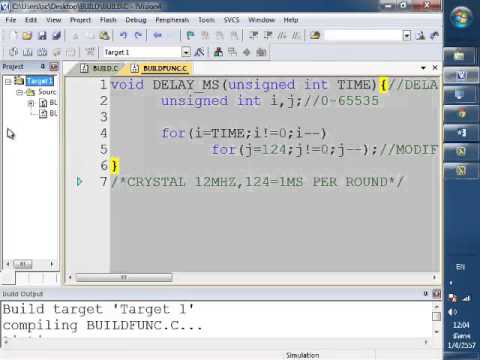
Task: Unindent the selected lines
Action: [268, 35]
